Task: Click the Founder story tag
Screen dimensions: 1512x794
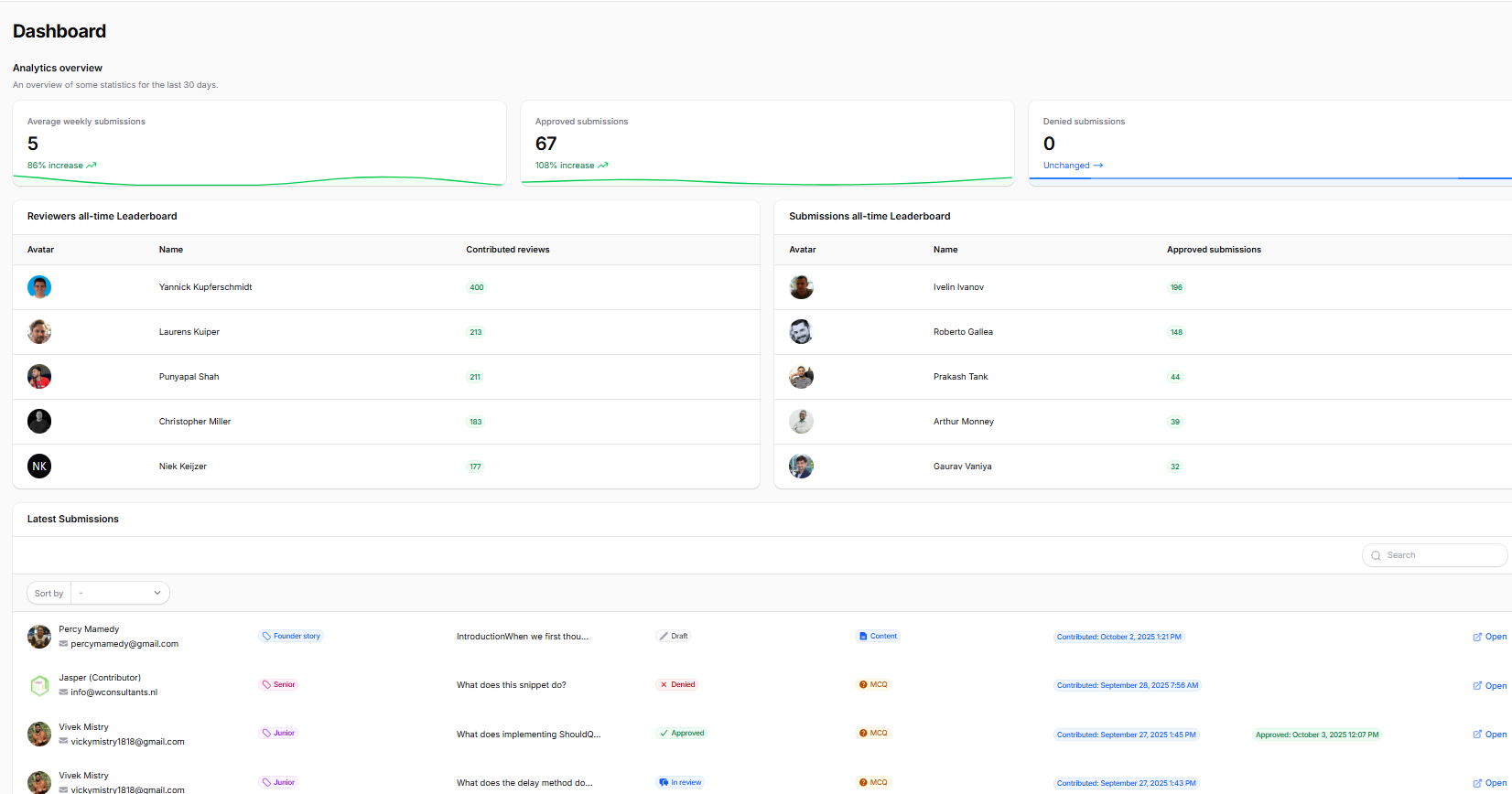Action: click(291, 636)
